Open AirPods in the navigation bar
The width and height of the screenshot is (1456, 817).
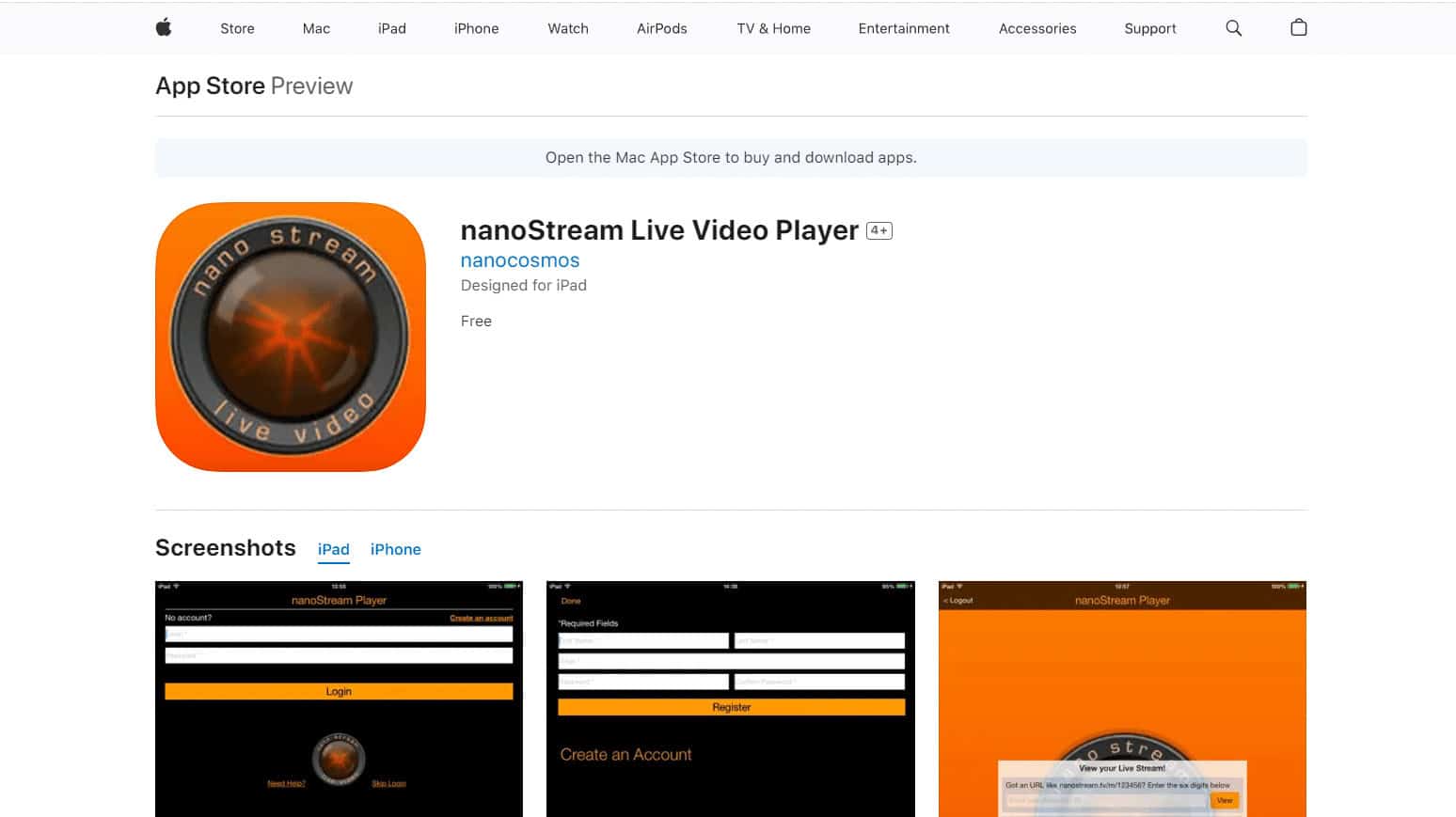coord(661,28)
